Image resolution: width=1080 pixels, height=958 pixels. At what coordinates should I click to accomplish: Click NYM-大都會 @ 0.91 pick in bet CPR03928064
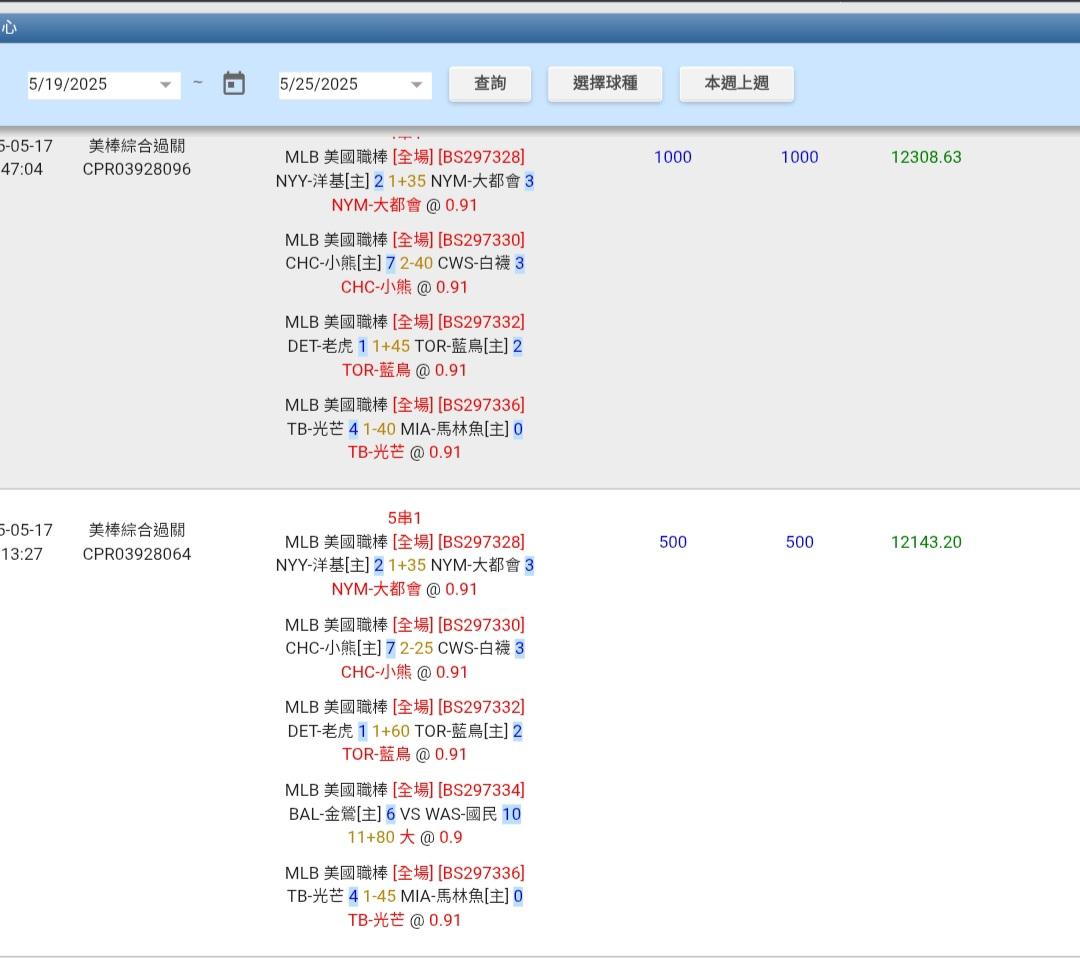pos(404,590)
